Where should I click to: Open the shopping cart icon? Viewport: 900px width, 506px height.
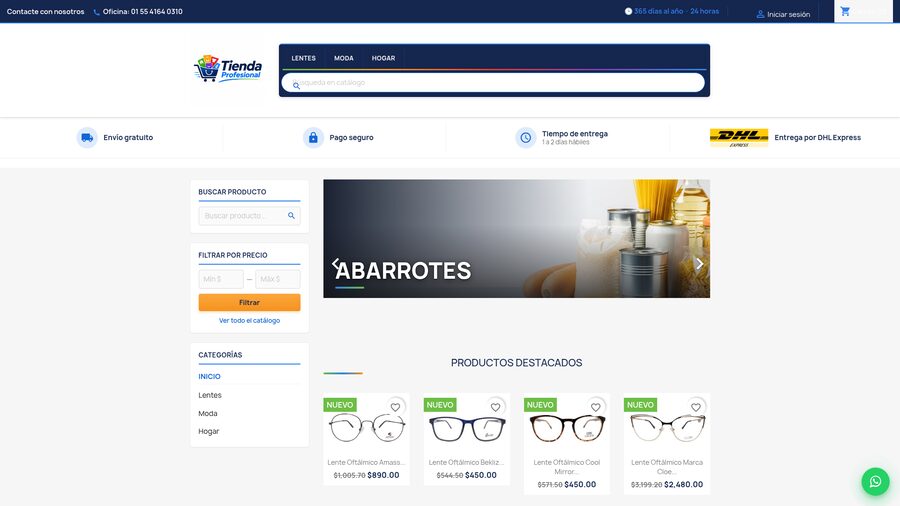845,11
